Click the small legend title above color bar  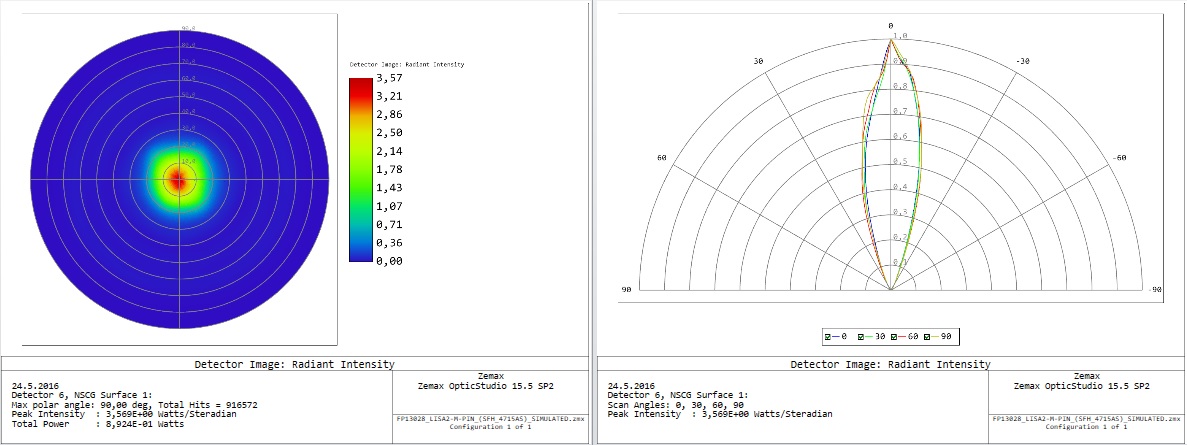pos(407,64)
